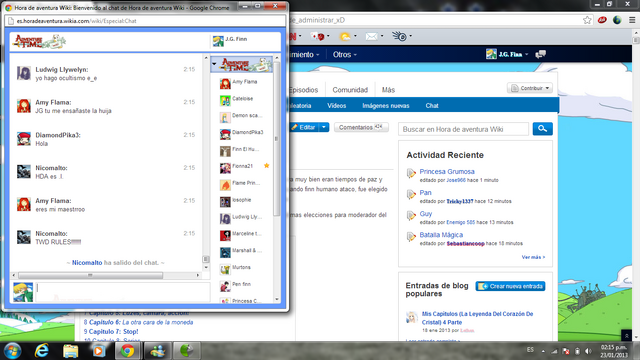Open the Guy recent activity link
Viewport: 640px width, 360px height.
(426, 213)
